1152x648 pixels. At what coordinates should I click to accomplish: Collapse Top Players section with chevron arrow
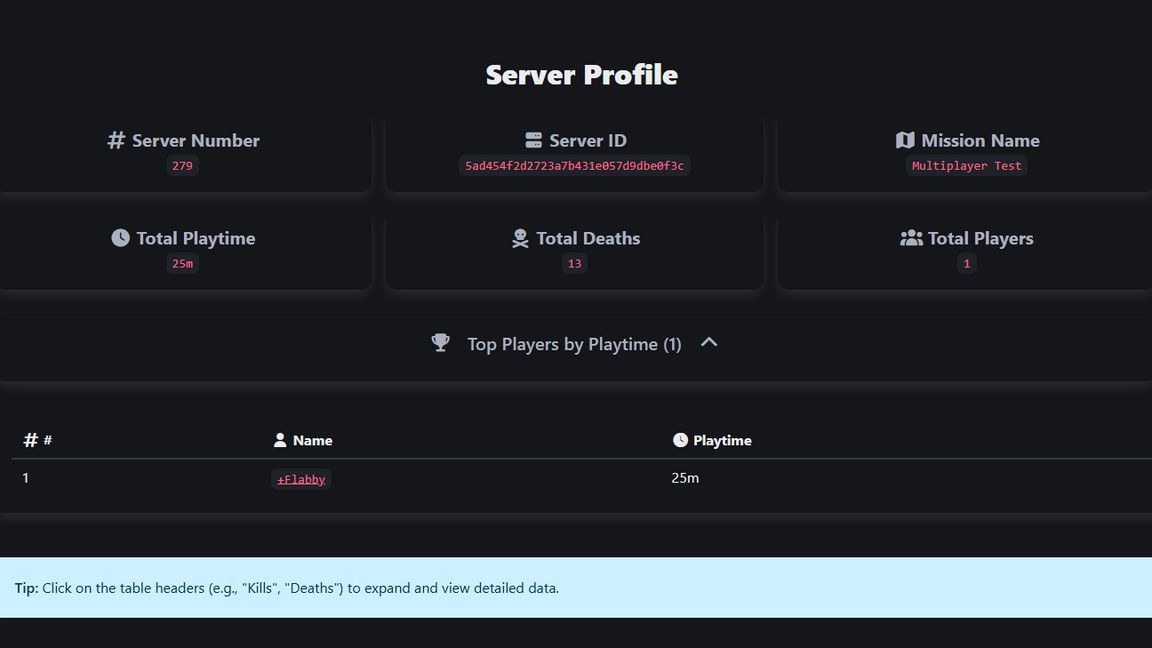coord(709,343)
